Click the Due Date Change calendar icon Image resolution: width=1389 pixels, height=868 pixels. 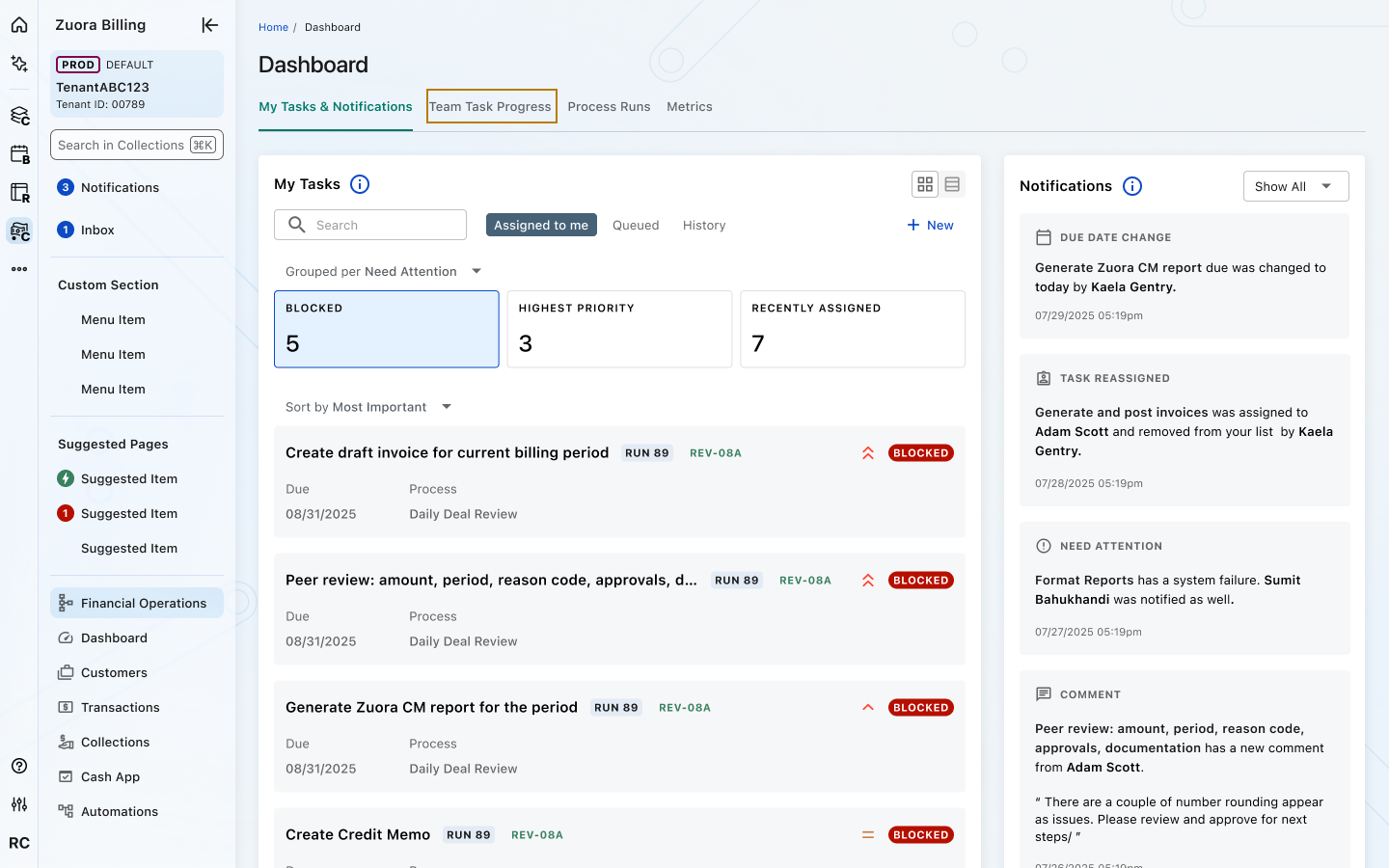[x=1043, y=237]
